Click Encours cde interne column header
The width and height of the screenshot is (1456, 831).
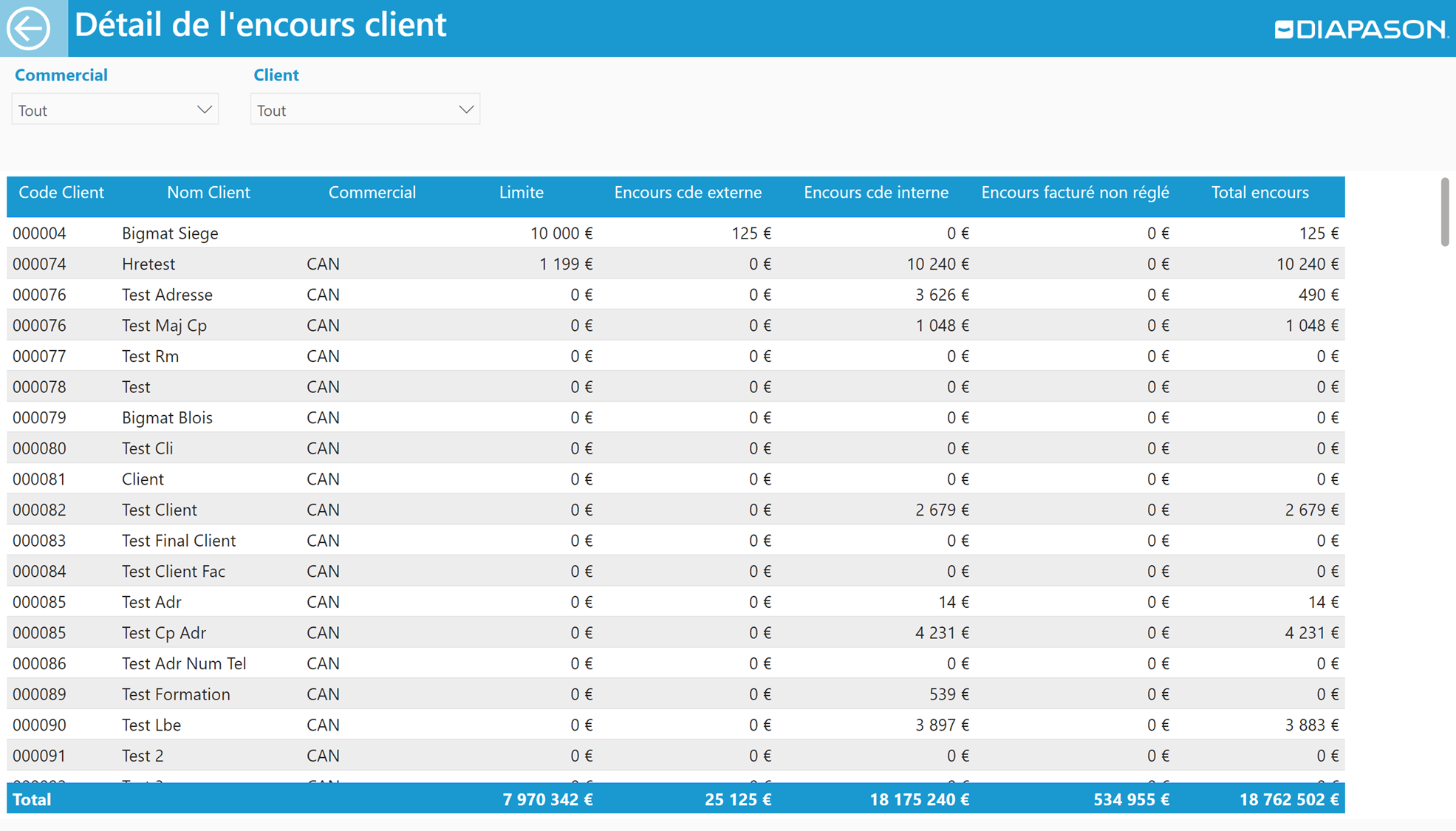pyautogui.click(x=875, y=193)
